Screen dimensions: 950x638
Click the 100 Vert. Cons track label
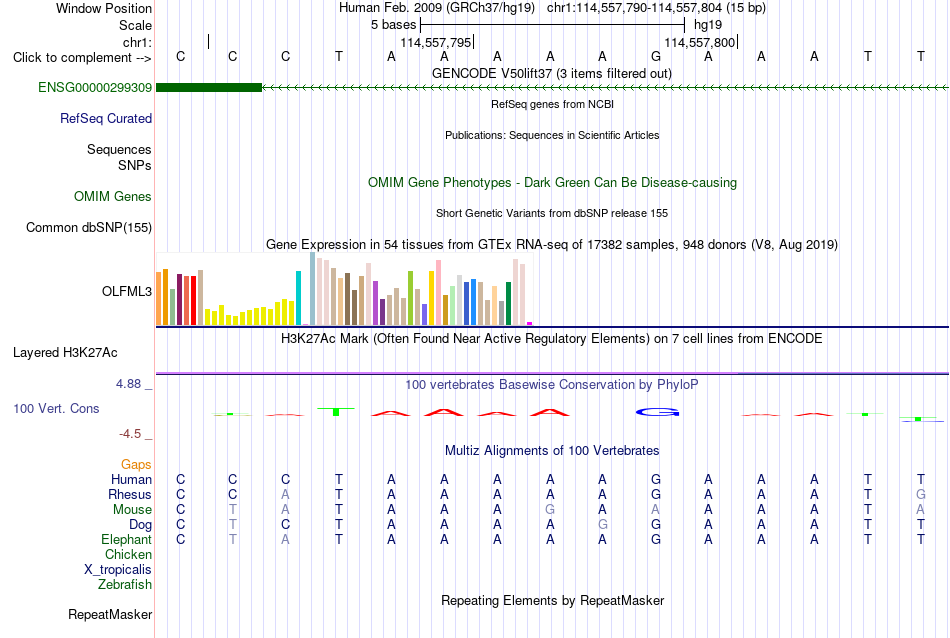56,408
